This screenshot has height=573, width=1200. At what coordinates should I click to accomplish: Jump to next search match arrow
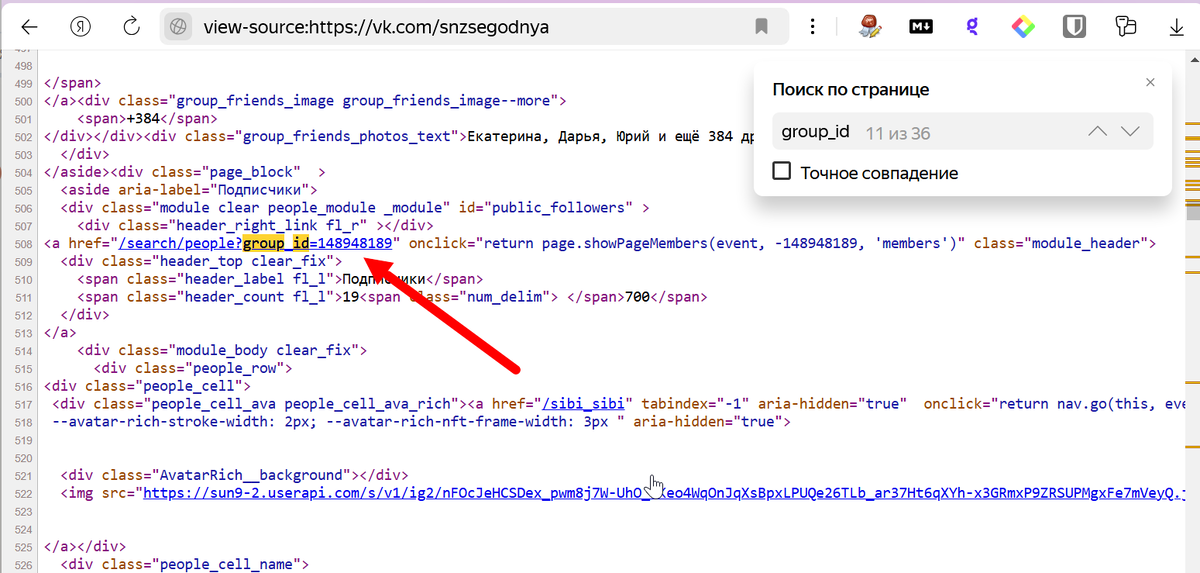1130,131
